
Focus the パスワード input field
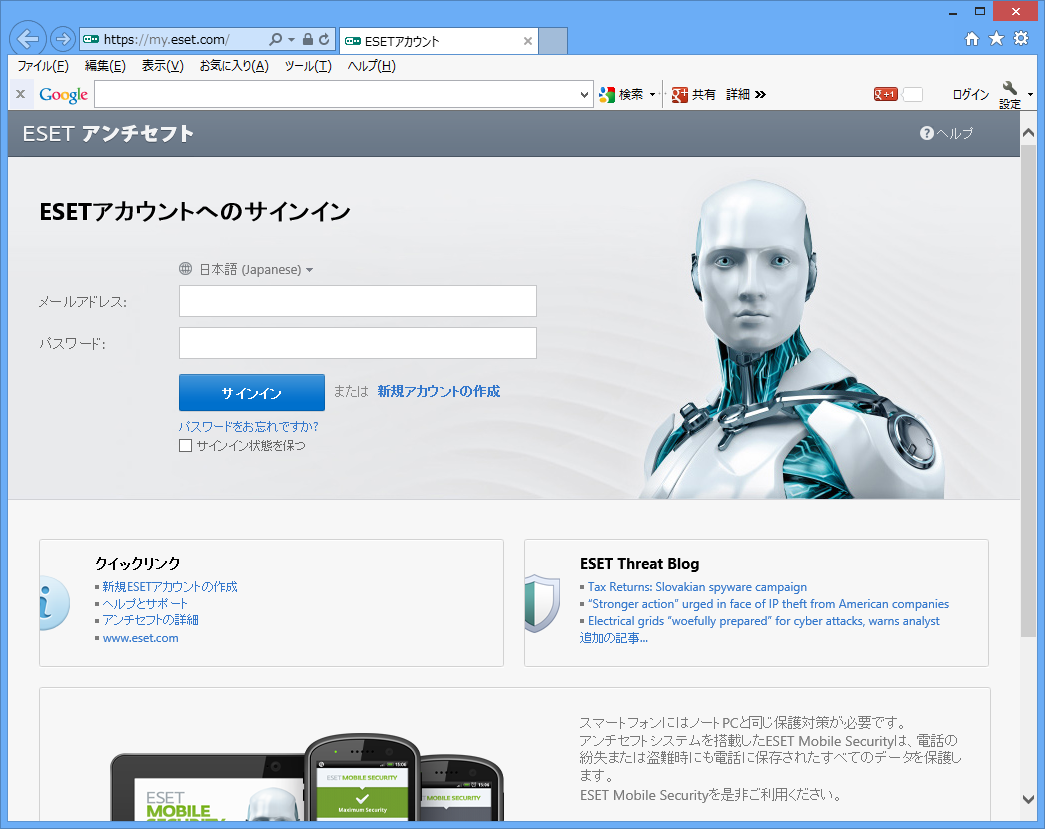click(358, 343)
